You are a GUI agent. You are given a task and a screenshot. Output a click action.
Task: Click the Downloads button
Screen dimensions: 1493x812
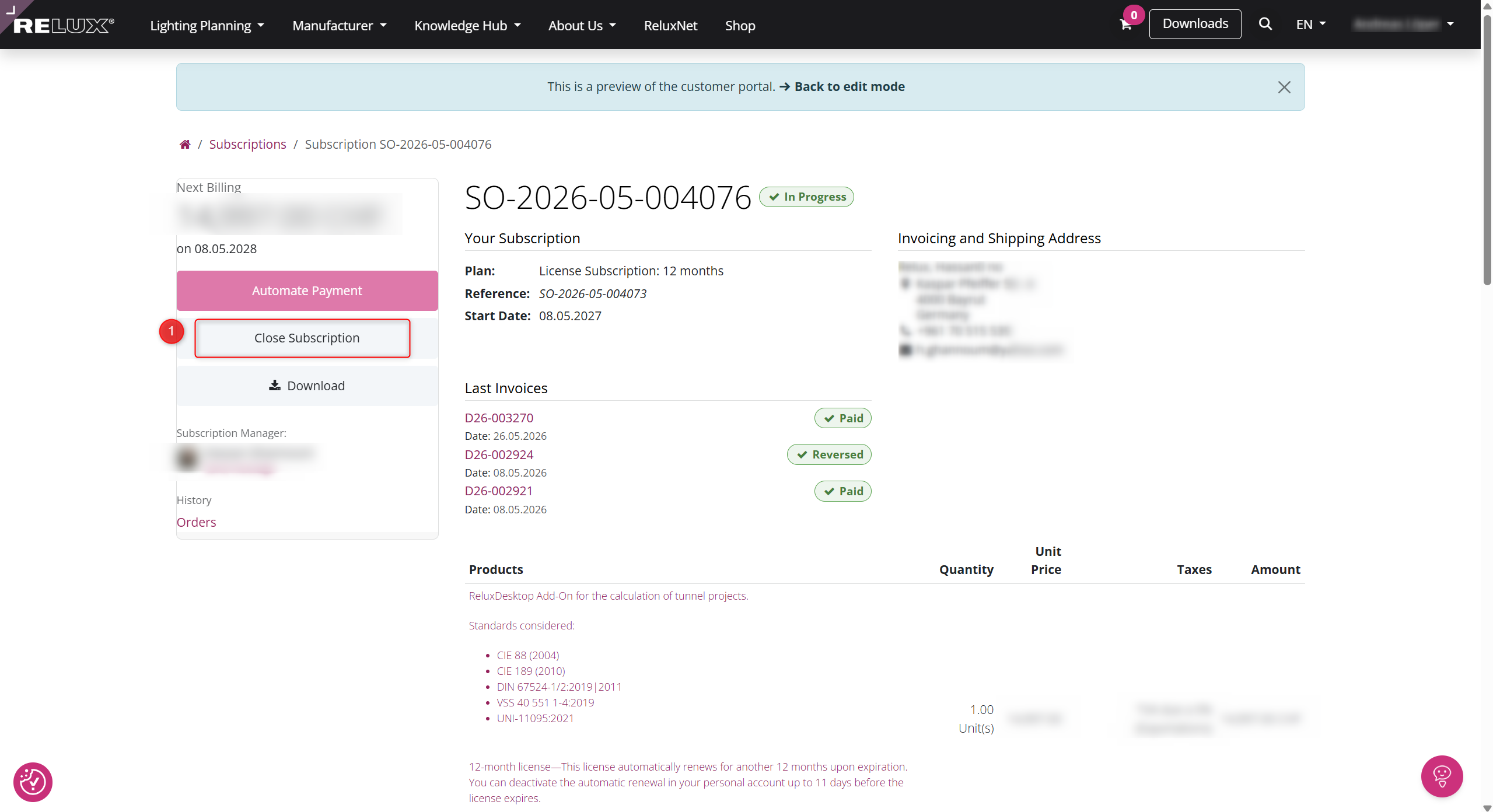[x=1195, y=24]
